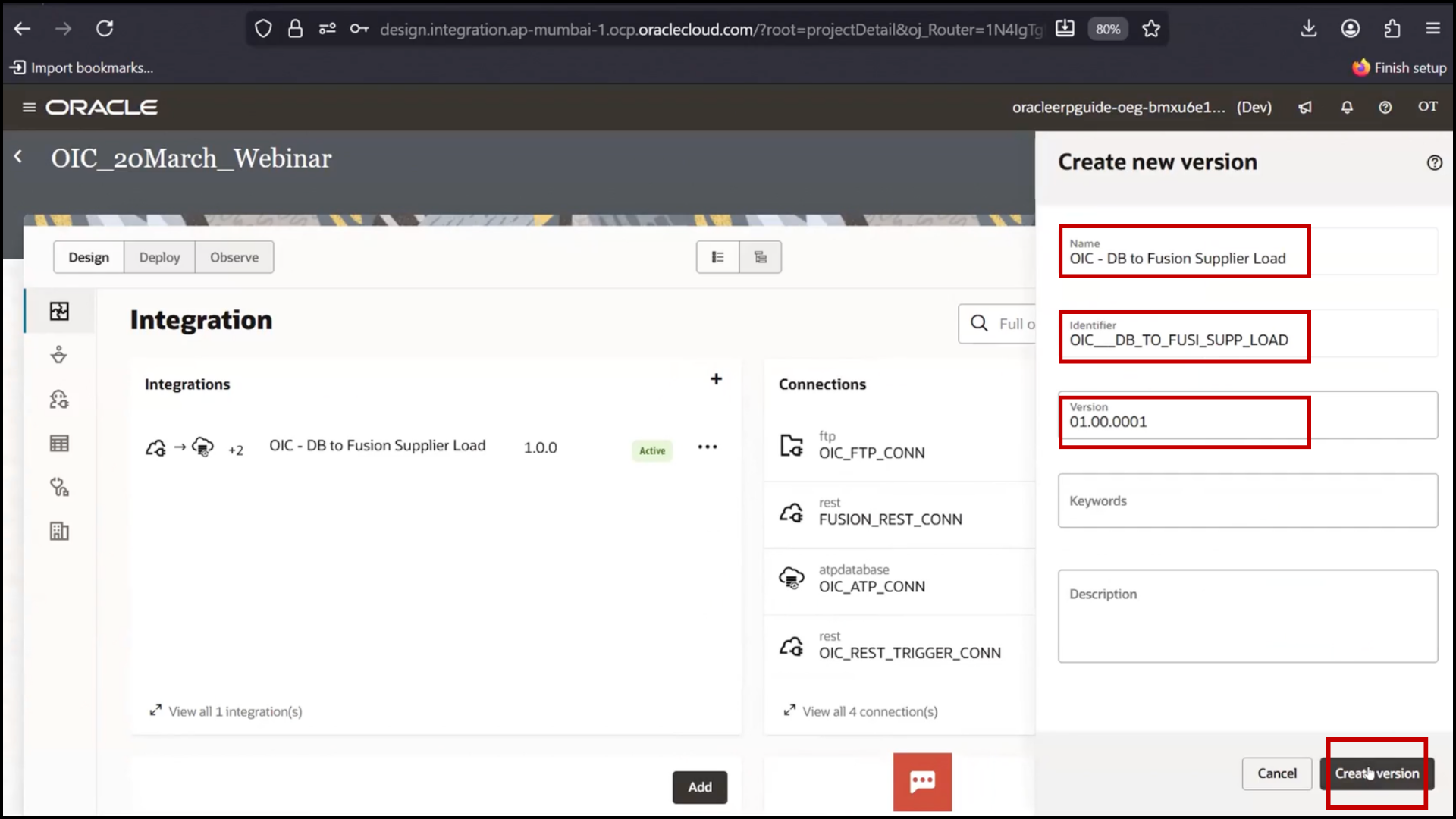This screenshot has height=819, width=1456.
Task: View all 4 connection(s) link
Action: tap(861, 711)
